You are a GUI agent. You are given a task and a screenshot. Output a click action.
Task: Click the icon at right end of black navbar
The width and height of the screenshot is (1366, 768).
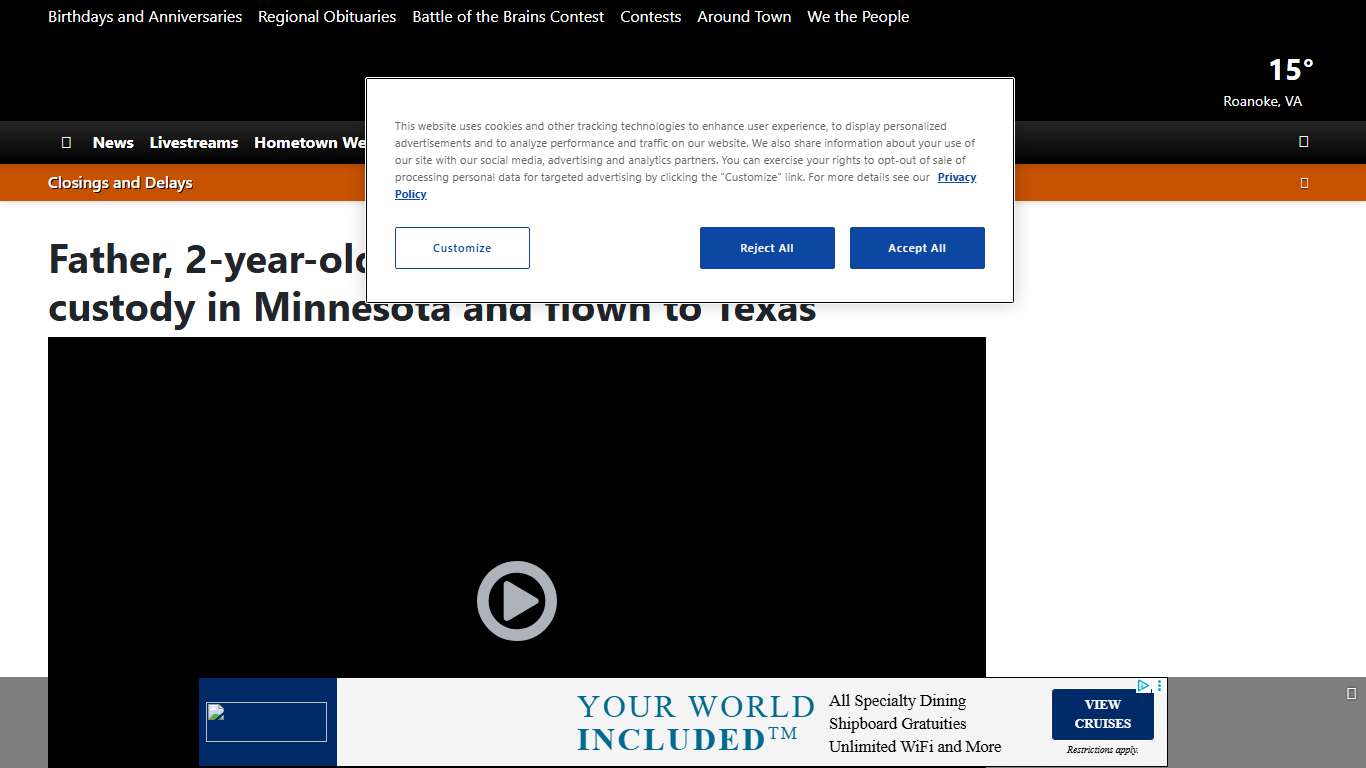click(1303, 142)
